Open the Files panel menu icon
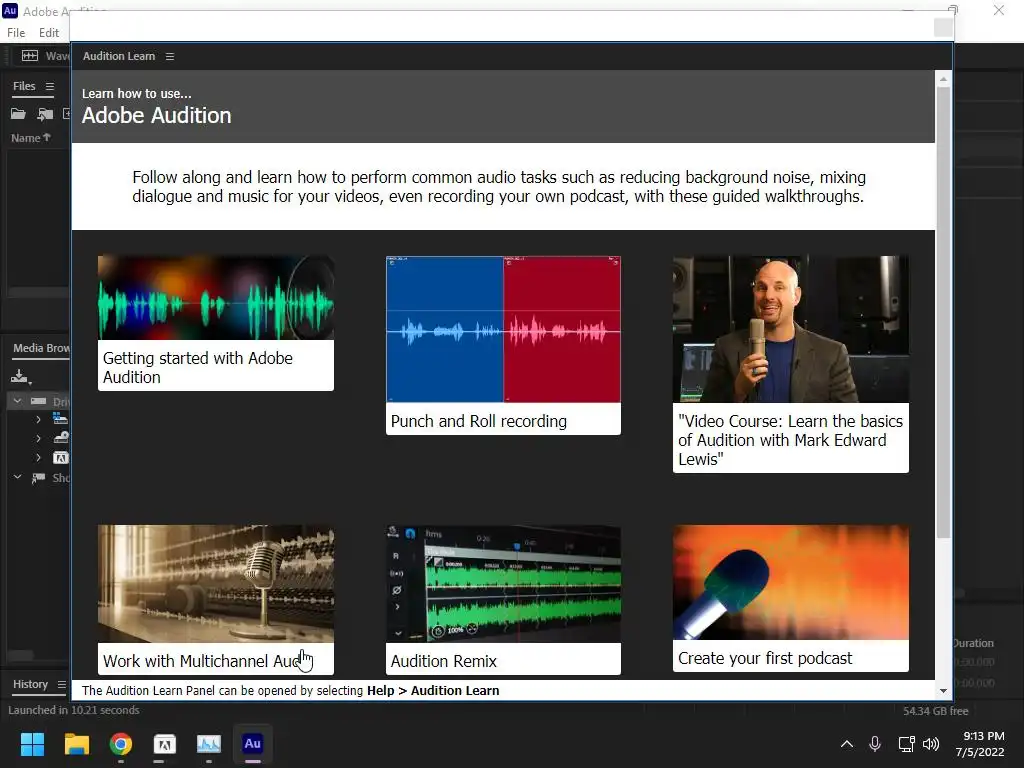This screenshot has width=1024, height=768. [50, 86]
